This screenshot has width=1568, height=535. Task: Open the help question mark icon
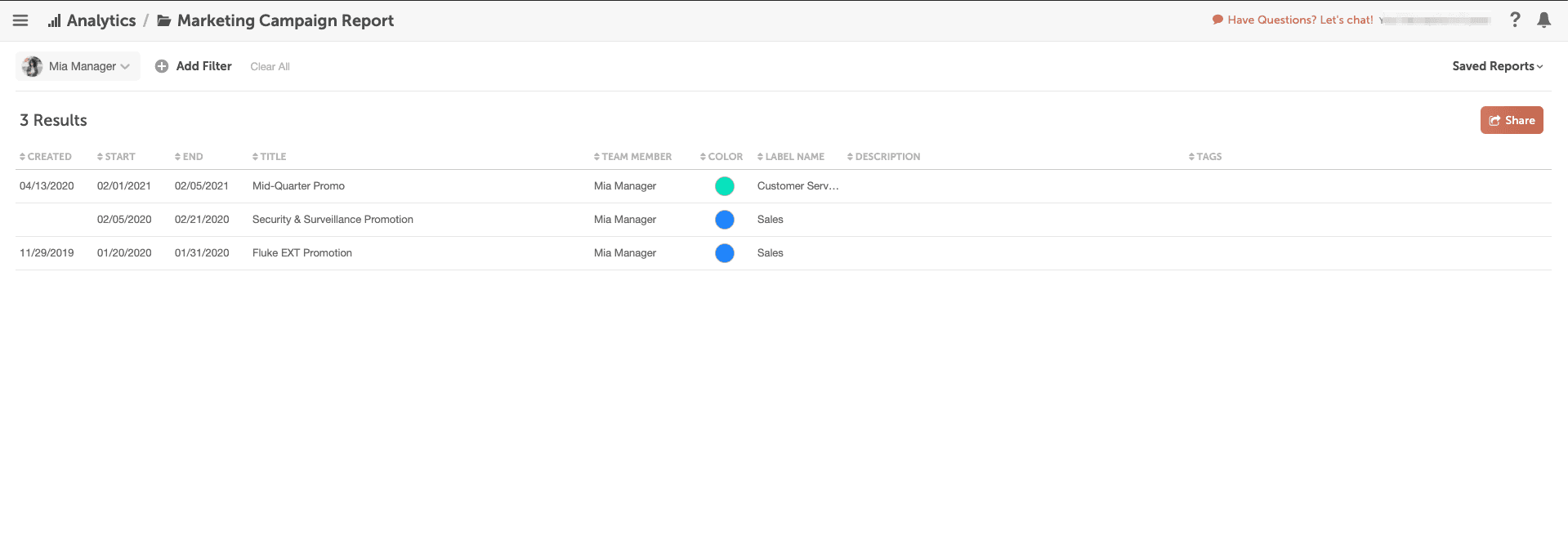click(x=1515, y=20)
